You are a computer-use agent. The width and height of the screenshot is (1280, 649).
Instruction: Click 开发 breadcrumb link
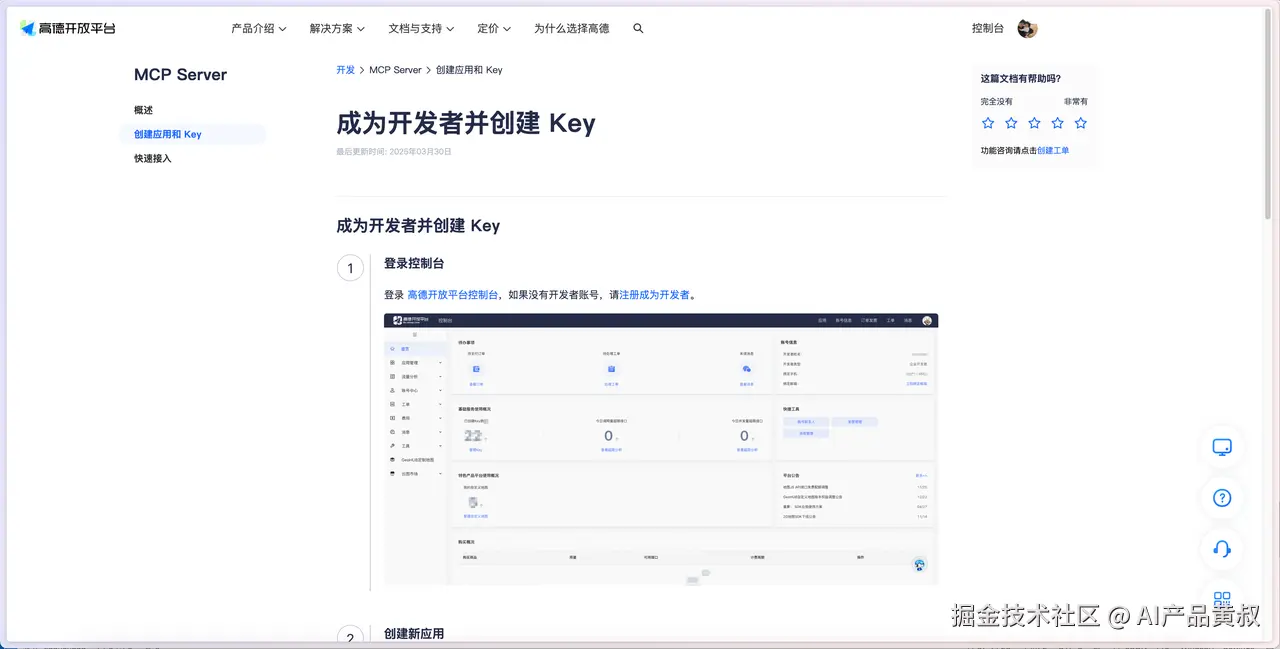tap(345, 70)
